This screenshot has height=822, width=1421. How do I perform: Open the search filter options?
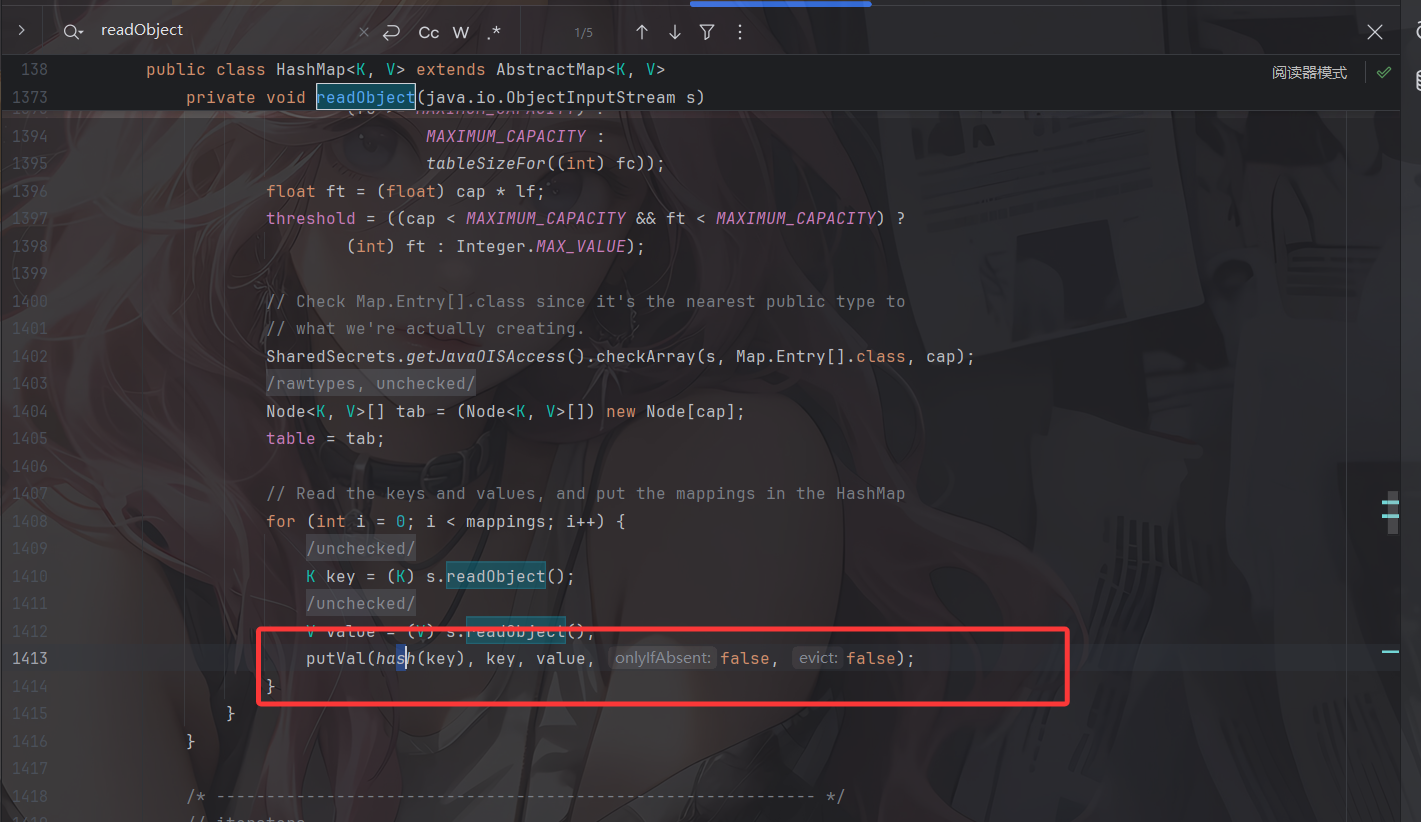click(707, 32)
